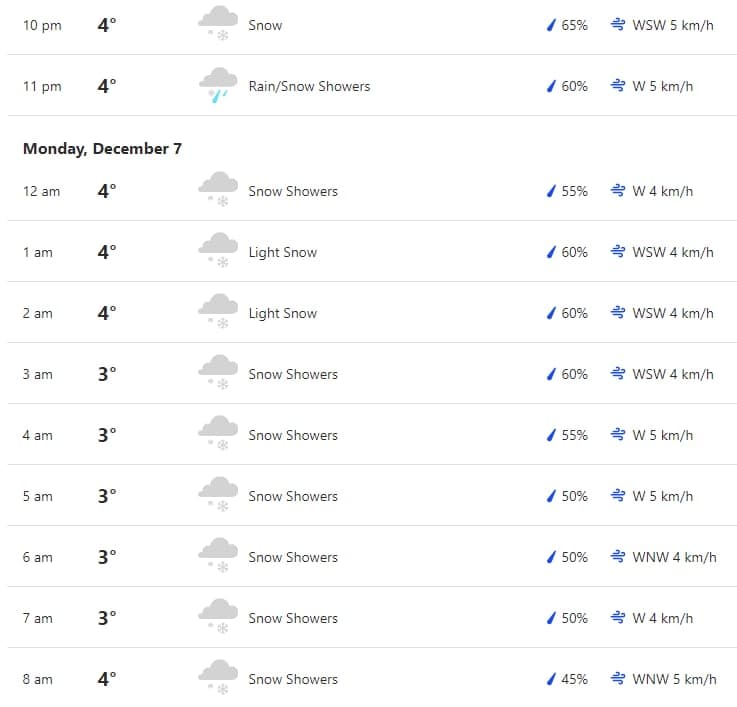Select the Monday, December 7 heading
This screenshot has height=707, width=737.
[x=102, y=149]
